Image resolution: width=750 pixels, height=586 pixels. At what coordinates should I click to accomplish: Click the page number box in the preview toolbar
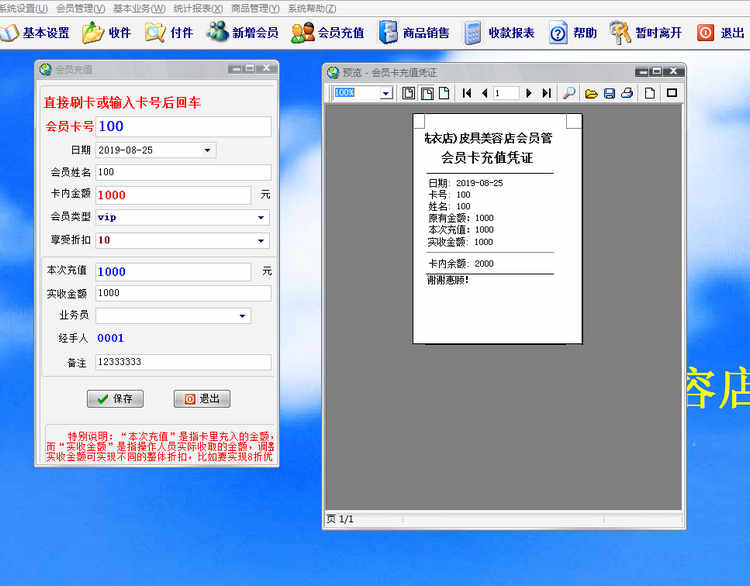(x=506, y=93)
